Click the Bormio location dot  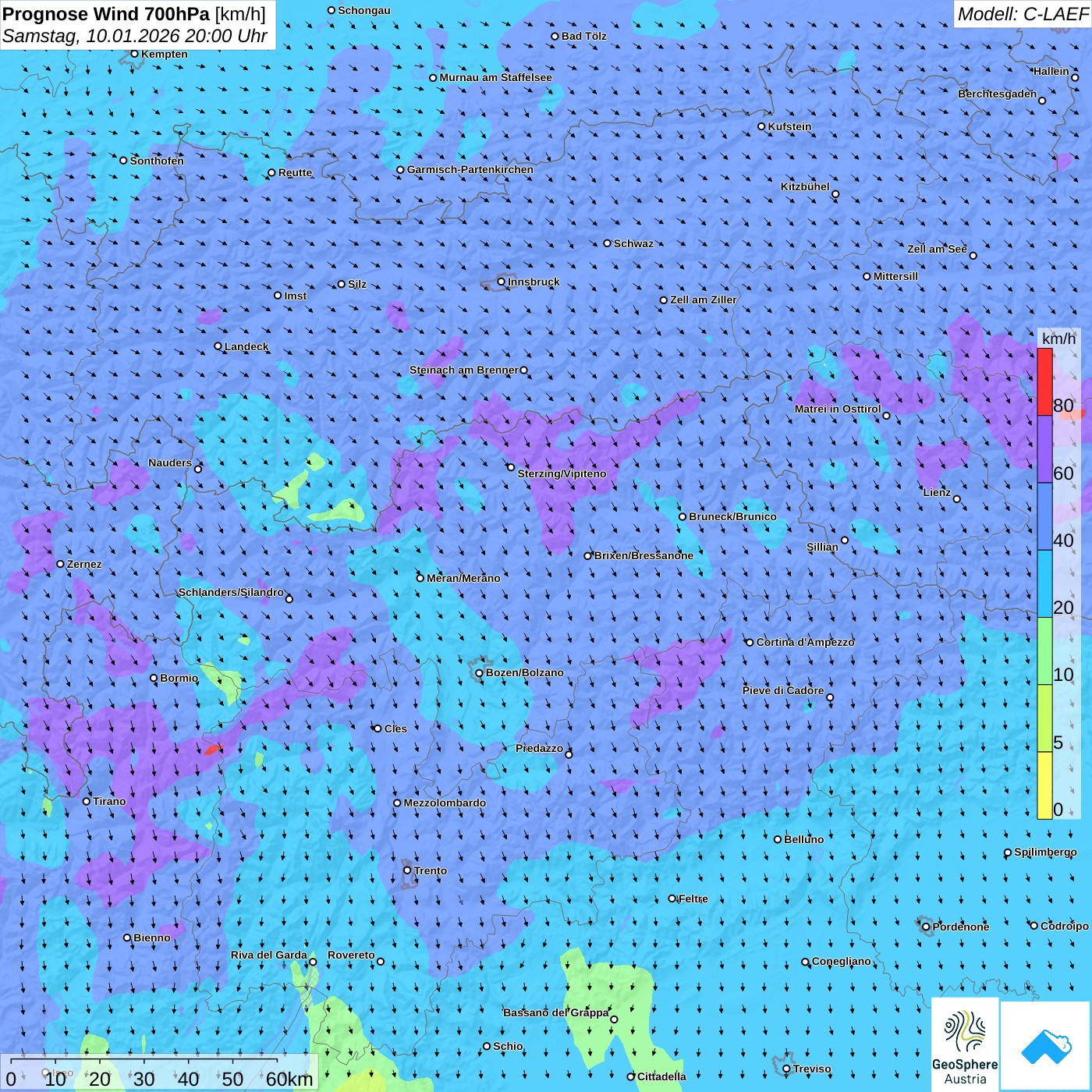pyautogui.click(x=154, y=678)
